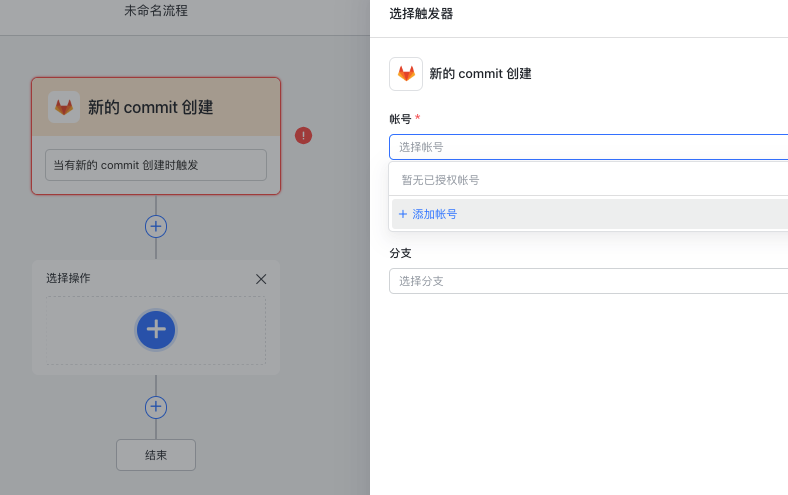Click the 帐号 field label
The width and height of the screenshot is (788, 495).
pyautogui.click(x=401, y=119)
